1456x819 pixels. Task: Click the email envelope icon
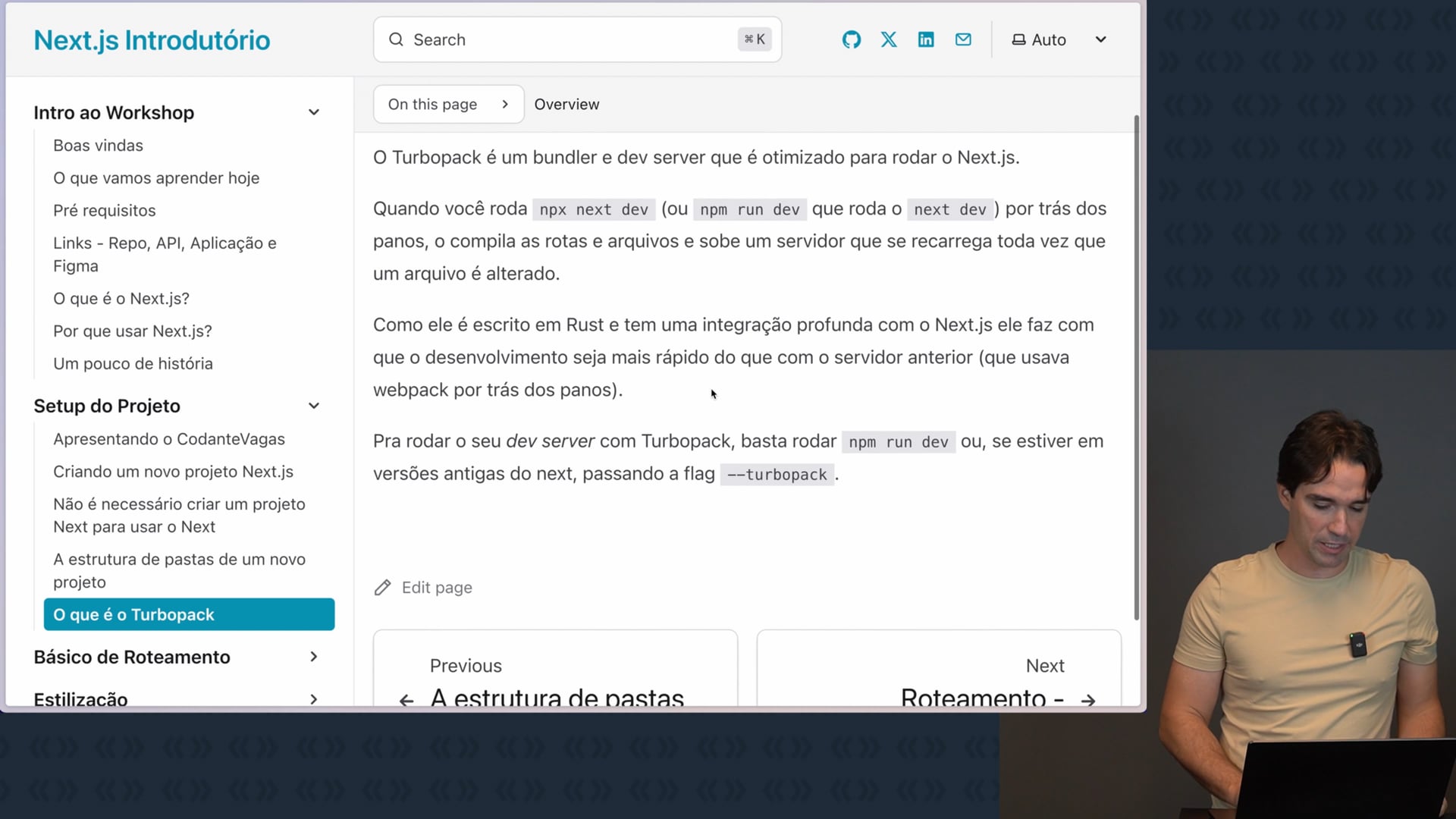click(x=963, y=39)
